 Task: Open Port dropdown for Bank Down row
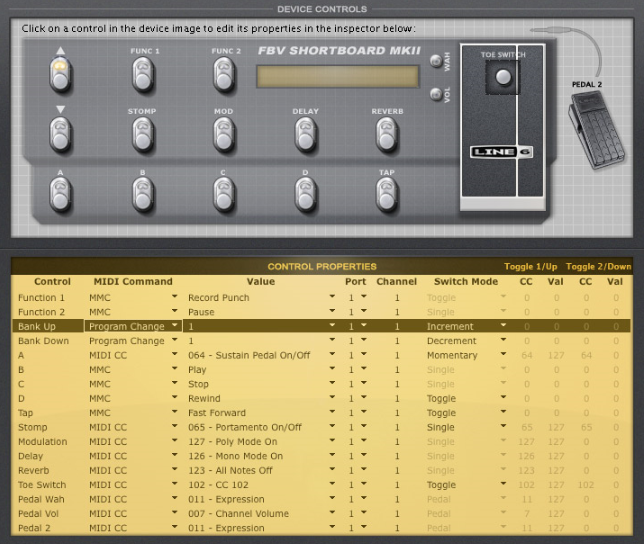[x=363, y=340]
